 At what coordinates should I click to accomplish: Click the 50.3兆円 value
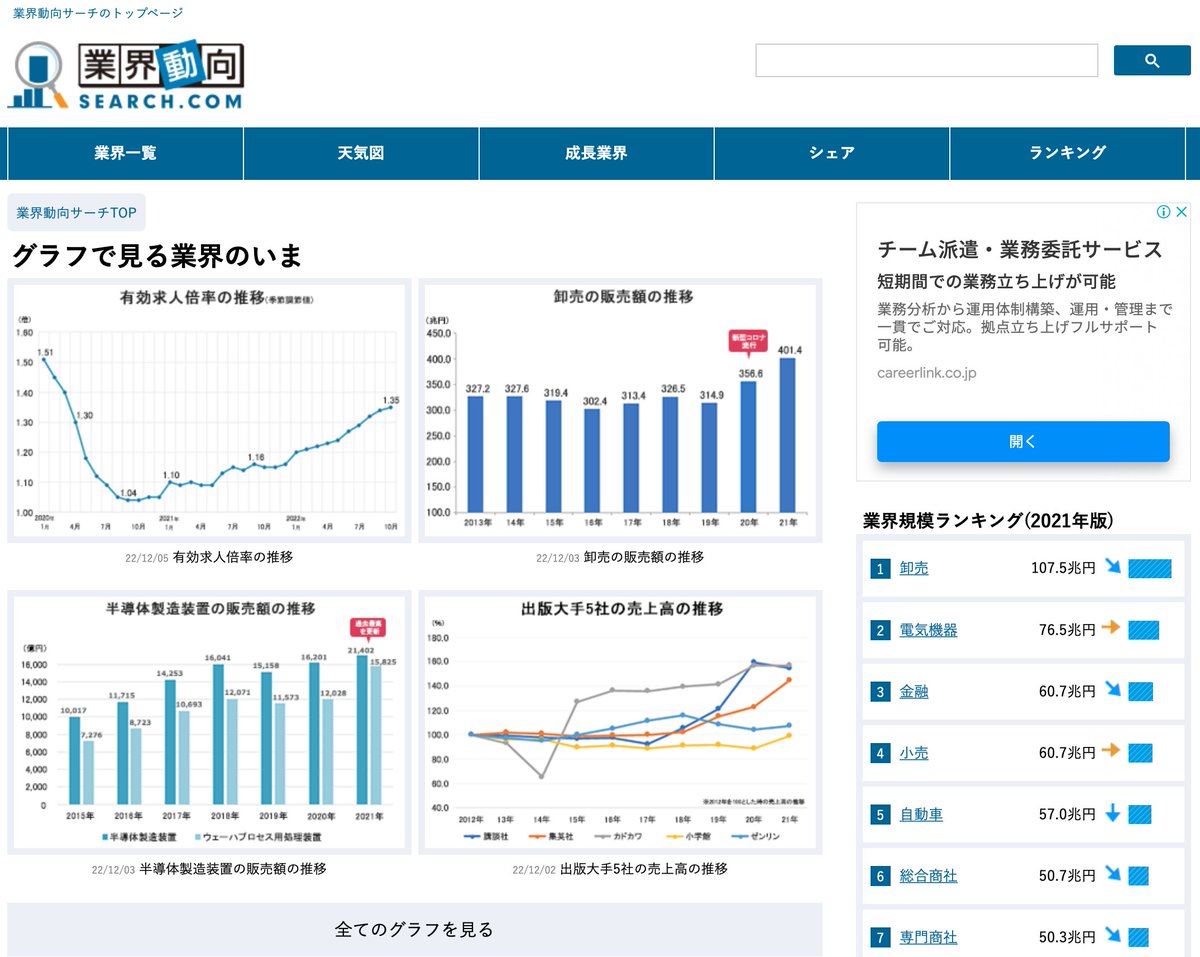click(x=1067, y=938)
